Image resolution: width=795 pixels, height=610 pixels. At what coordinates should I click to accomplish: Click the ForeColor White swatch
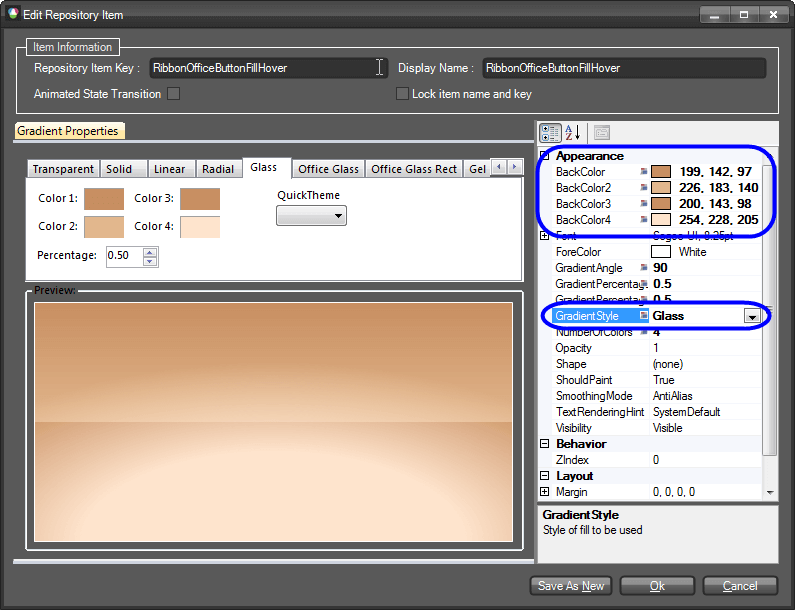click(661, 252)
